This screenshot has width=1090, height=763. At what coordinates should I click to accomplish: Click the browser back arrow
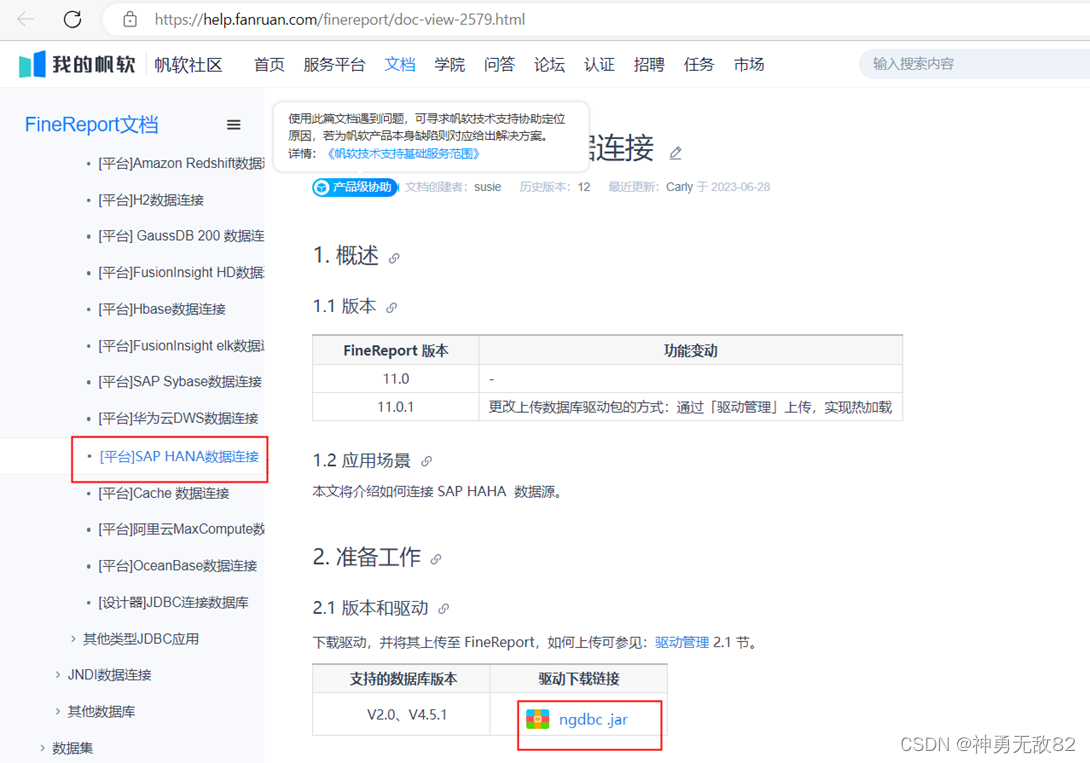pyautogui.click(x=25, y=19)
